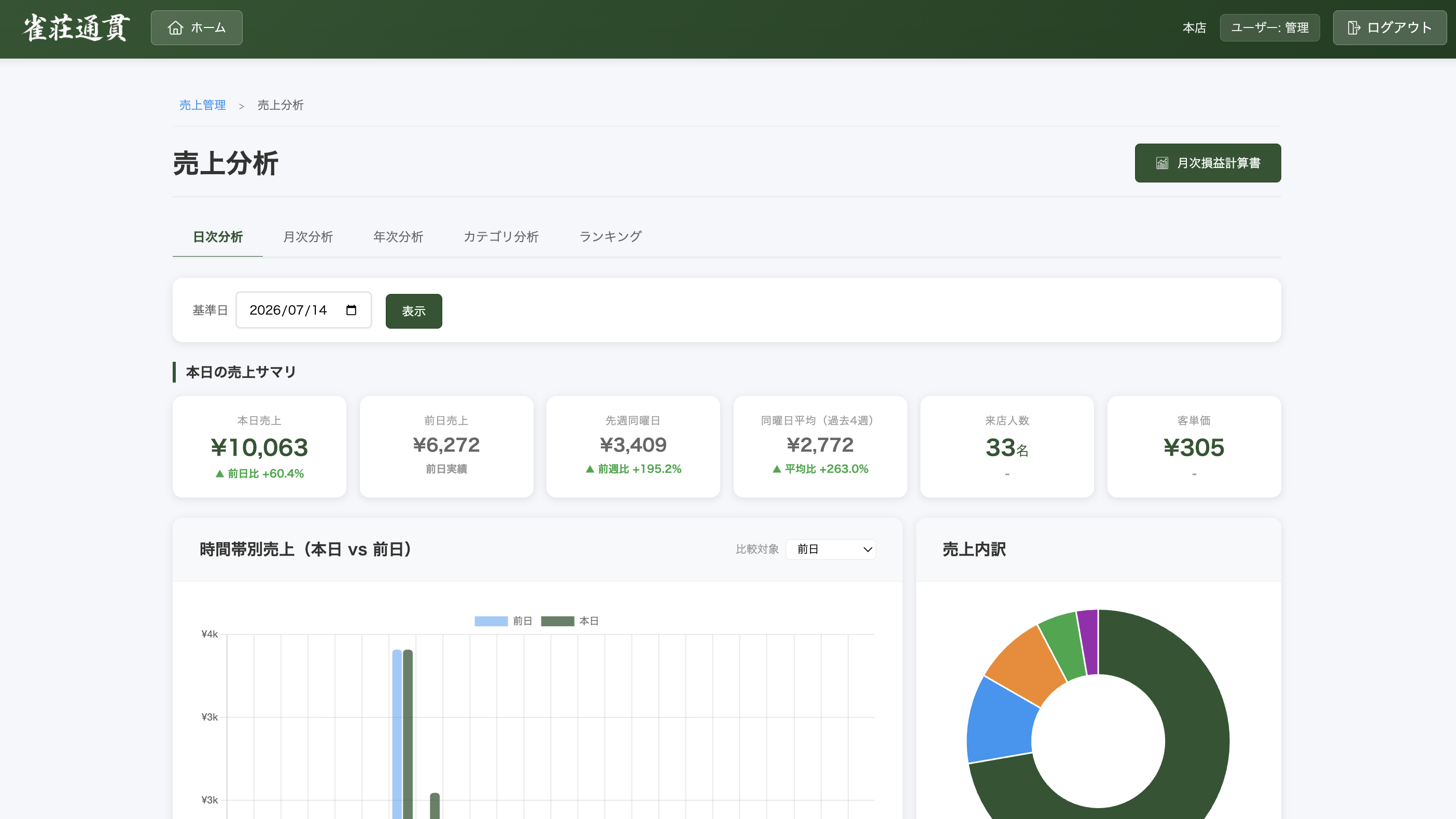Click the logout door icon

point(1354,27)
